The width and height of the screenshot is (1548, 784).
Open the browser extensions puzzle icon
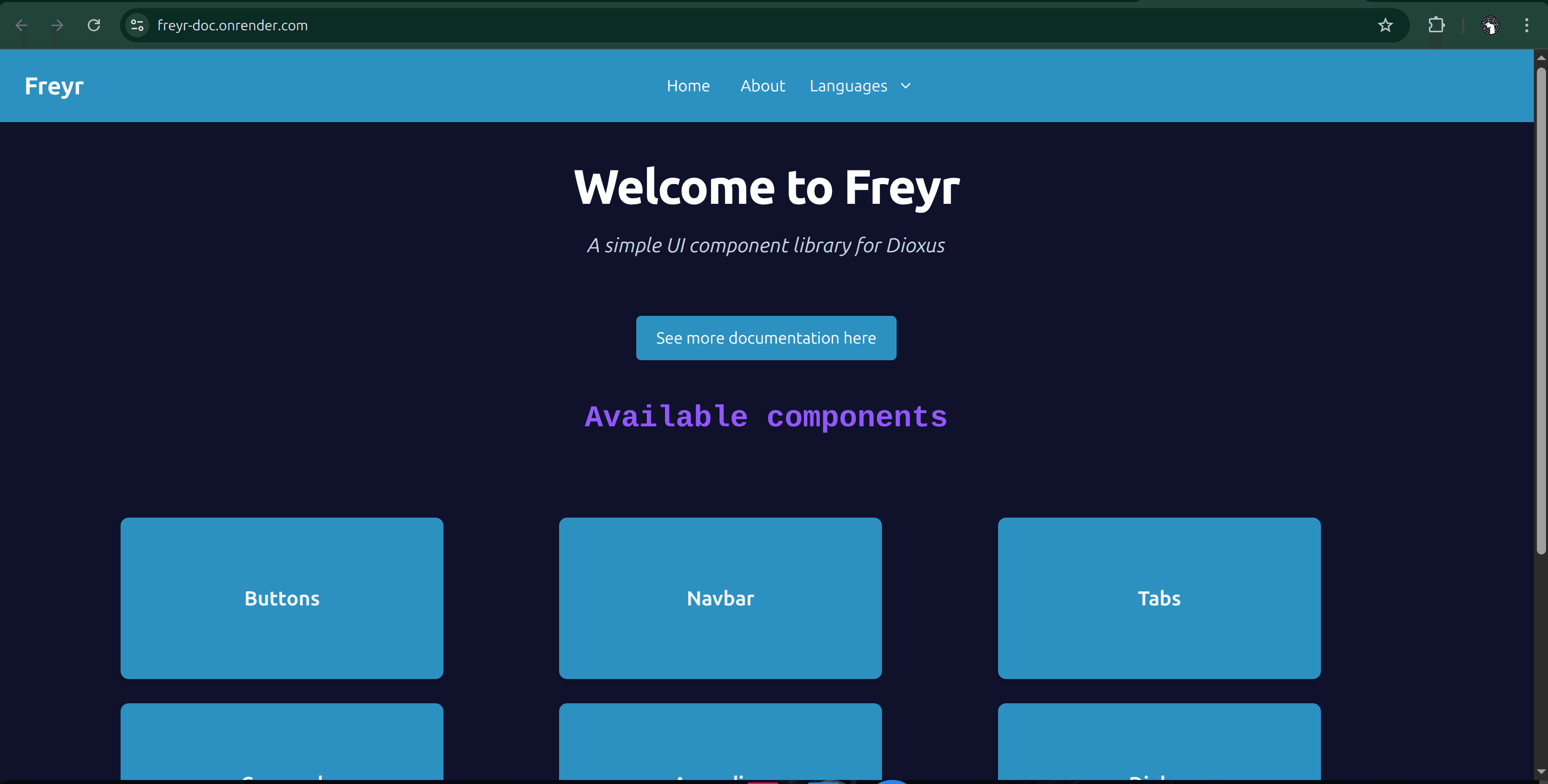tap(1435, 25)
